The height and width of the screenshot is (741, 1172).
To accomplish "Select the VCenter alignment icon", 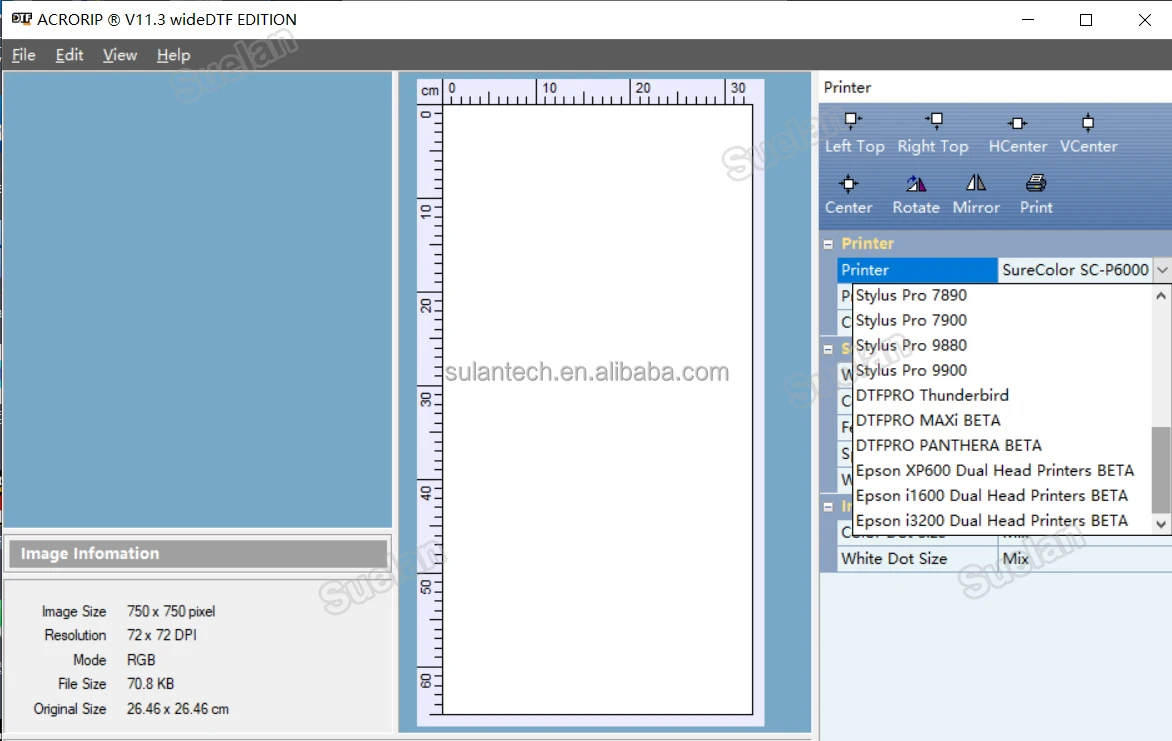I will pos(1088,123).
